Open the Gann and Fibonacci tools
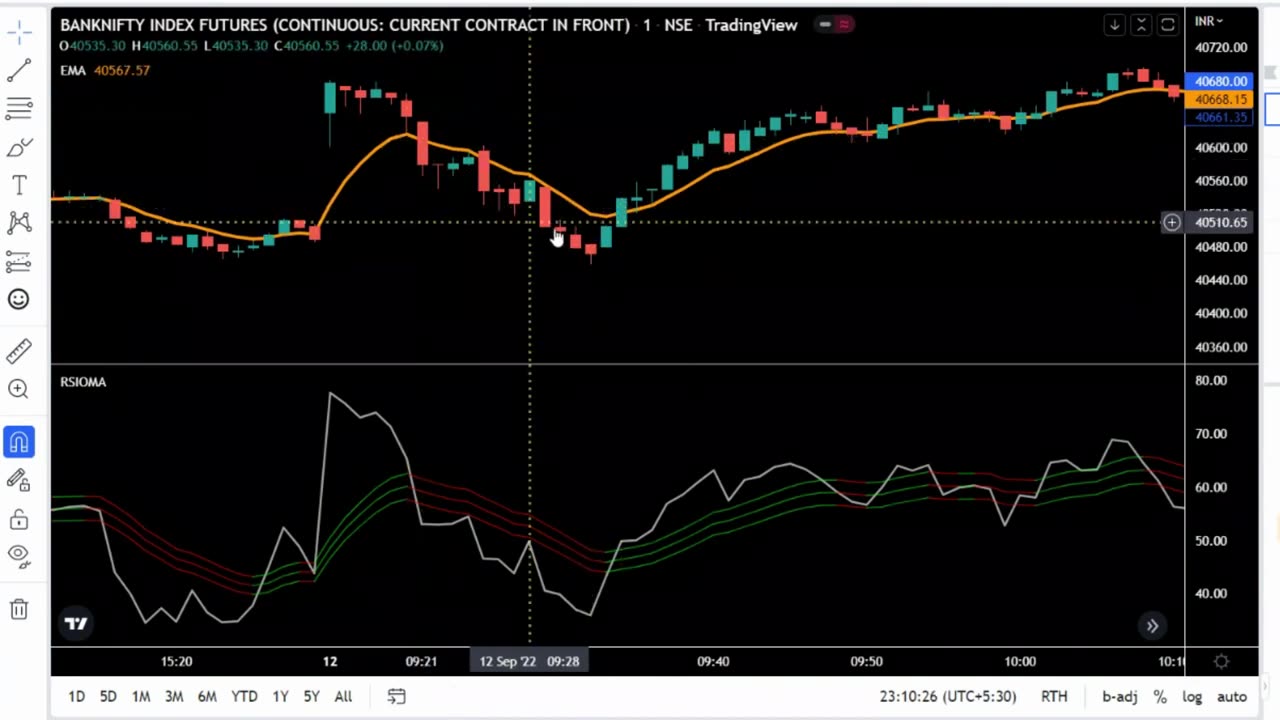 19,108
